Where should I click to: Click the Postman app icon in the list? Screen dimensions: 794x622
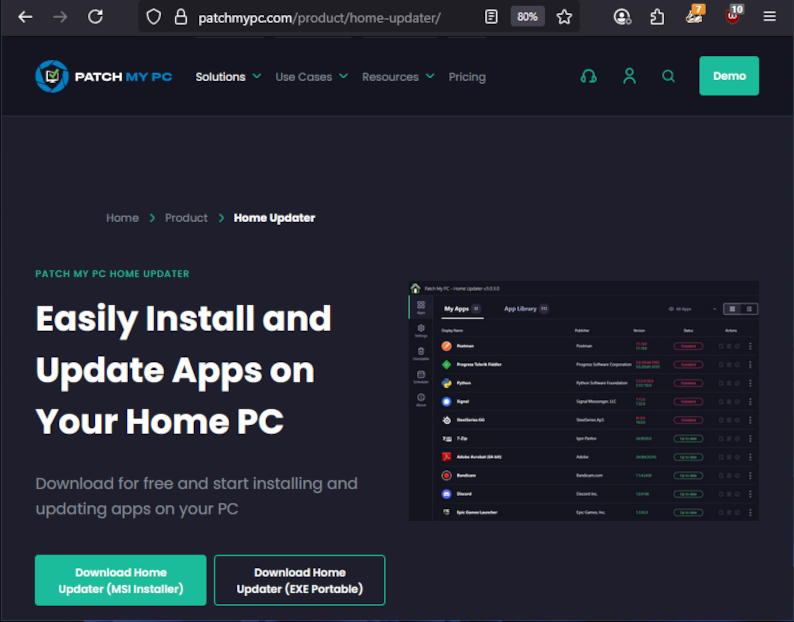click(x=446, y=346)
